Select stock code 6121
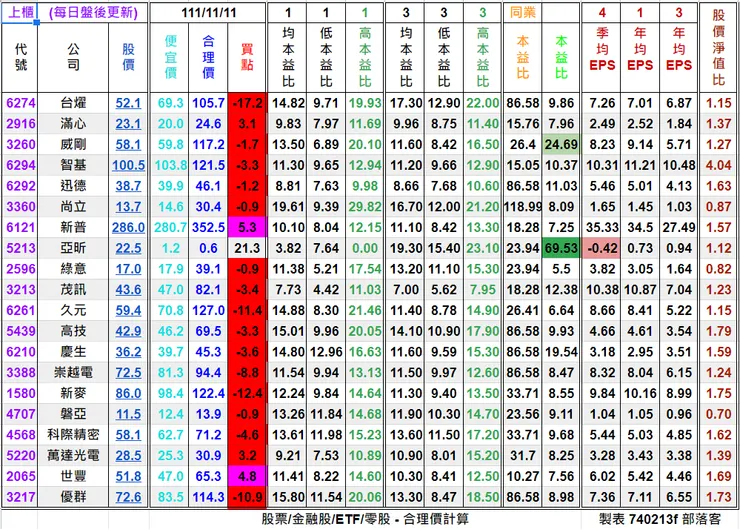740x530 pixels. tap(21, 227)
